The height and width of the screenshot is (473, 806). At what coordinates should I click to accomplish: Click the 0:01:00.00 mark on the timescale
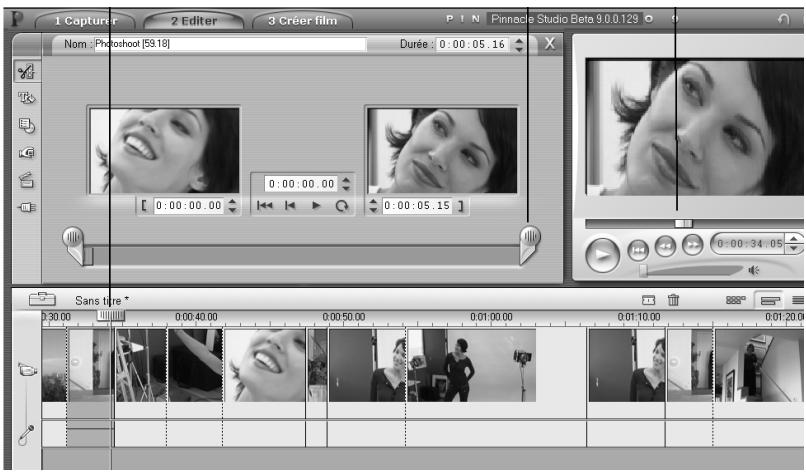491,317
